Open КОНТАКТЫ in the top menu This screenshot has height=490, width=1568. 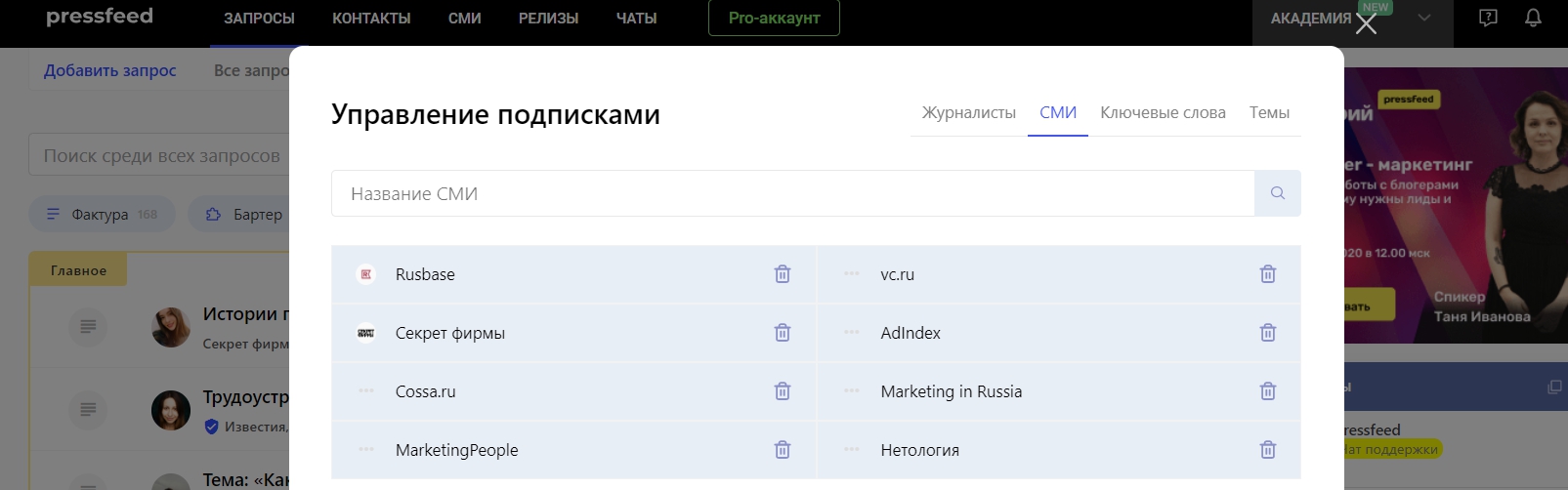pos(371,19)
